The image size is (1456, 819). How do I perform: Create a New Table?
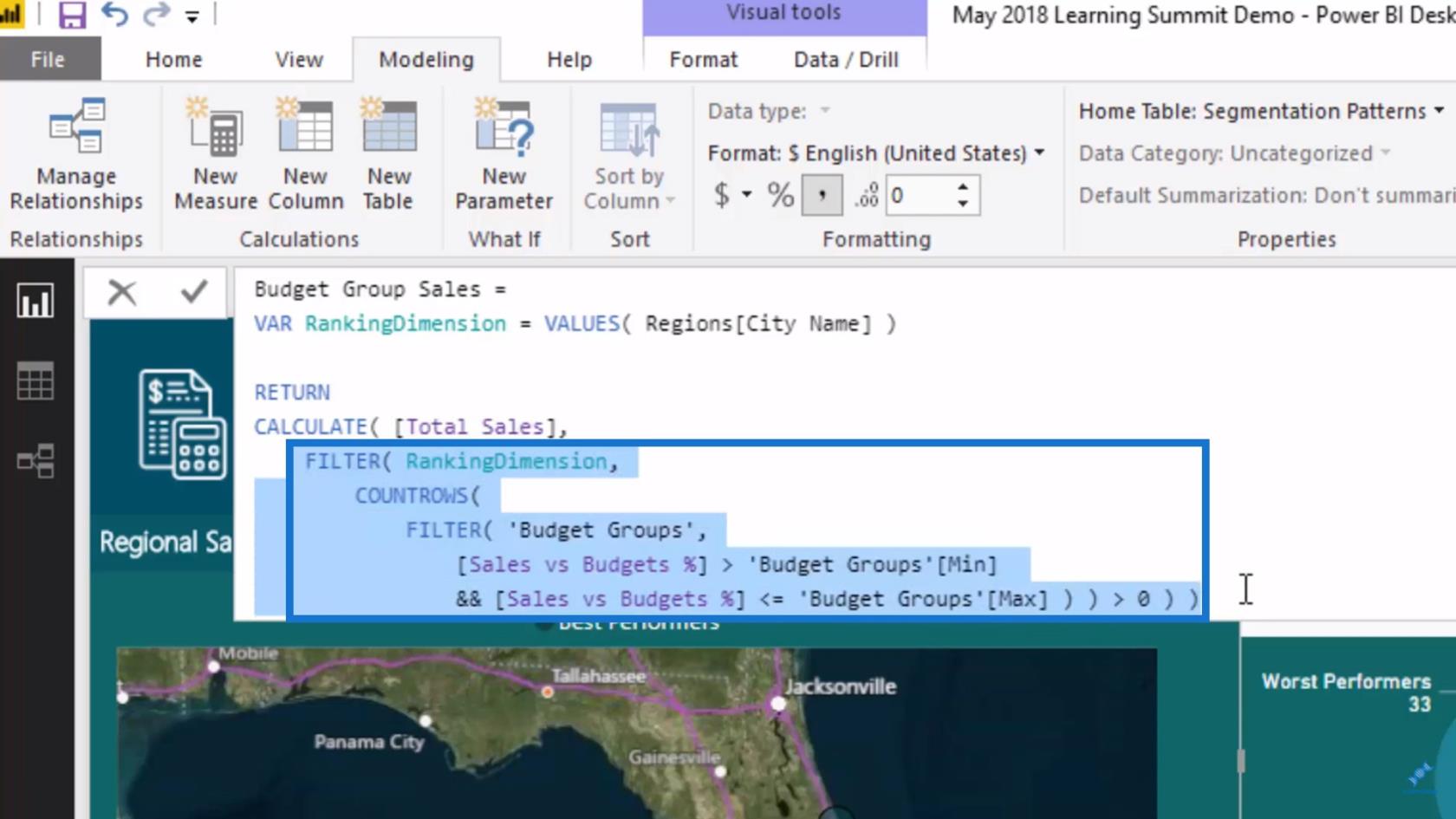[x=388, y=153]
